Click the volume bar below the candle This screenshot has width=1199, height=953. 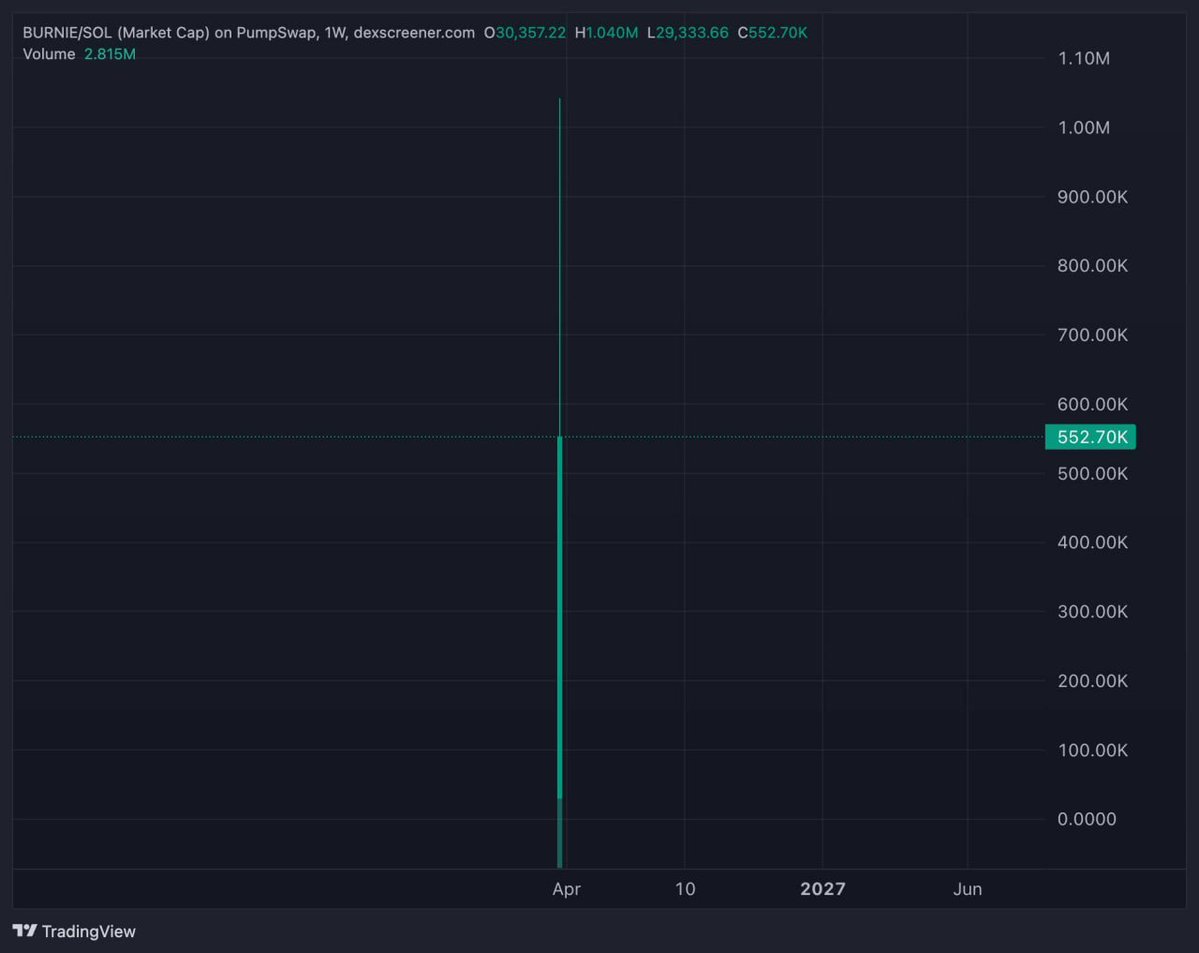560,835
